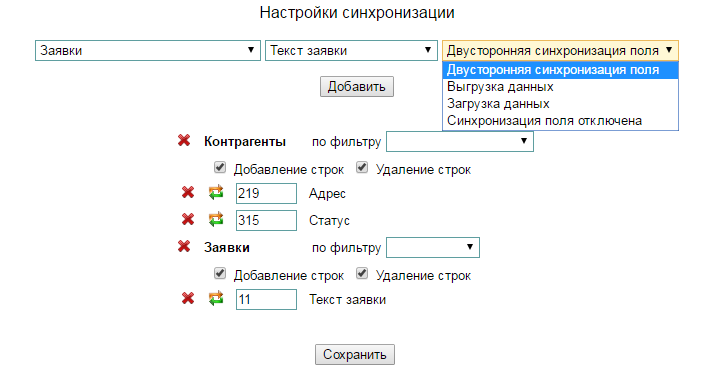Open the Текст заявки field dropdown
This screenshot has height=370, width=706.
[351, 50]
